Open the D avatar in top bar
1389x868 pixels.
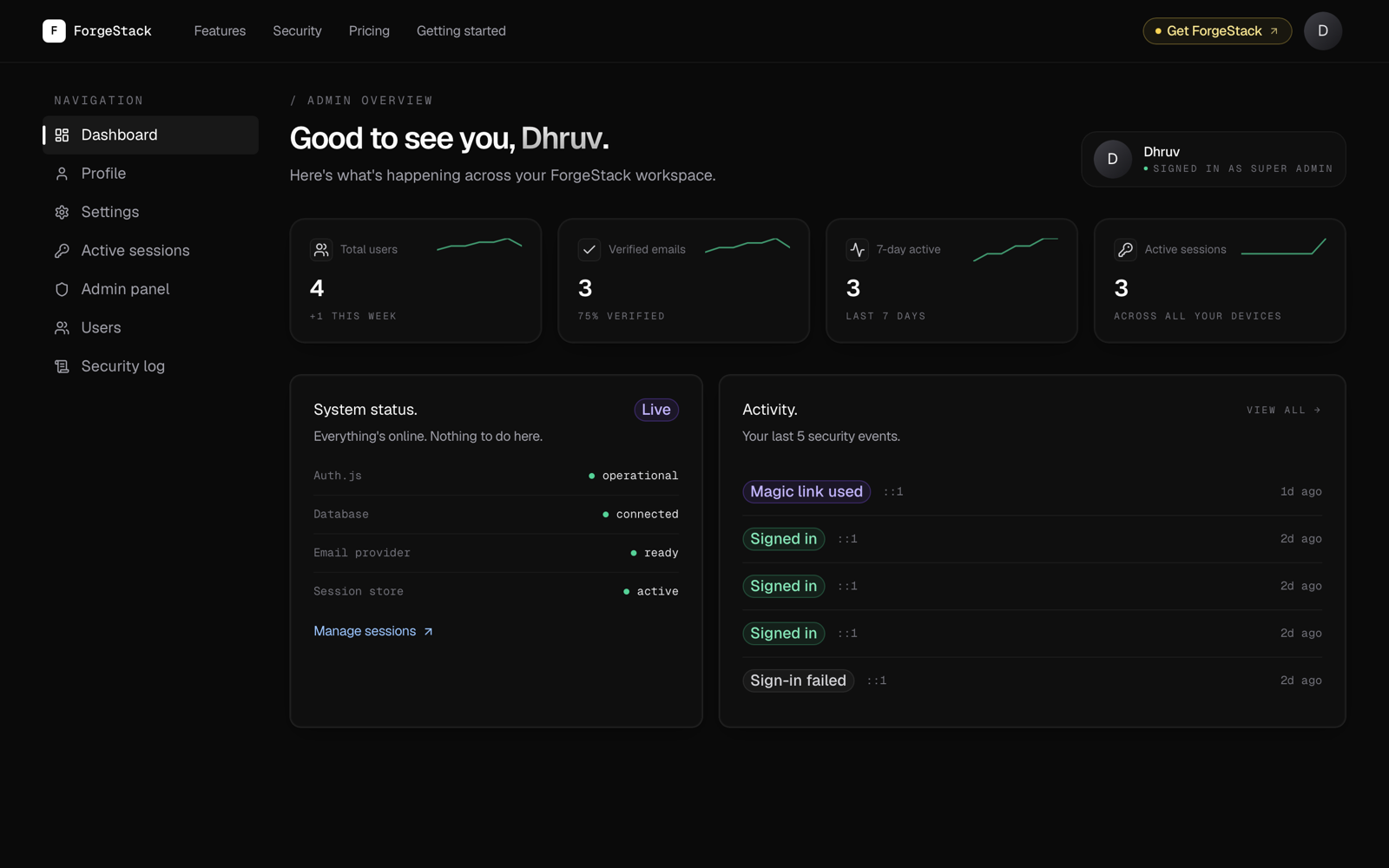(1323, 31)
